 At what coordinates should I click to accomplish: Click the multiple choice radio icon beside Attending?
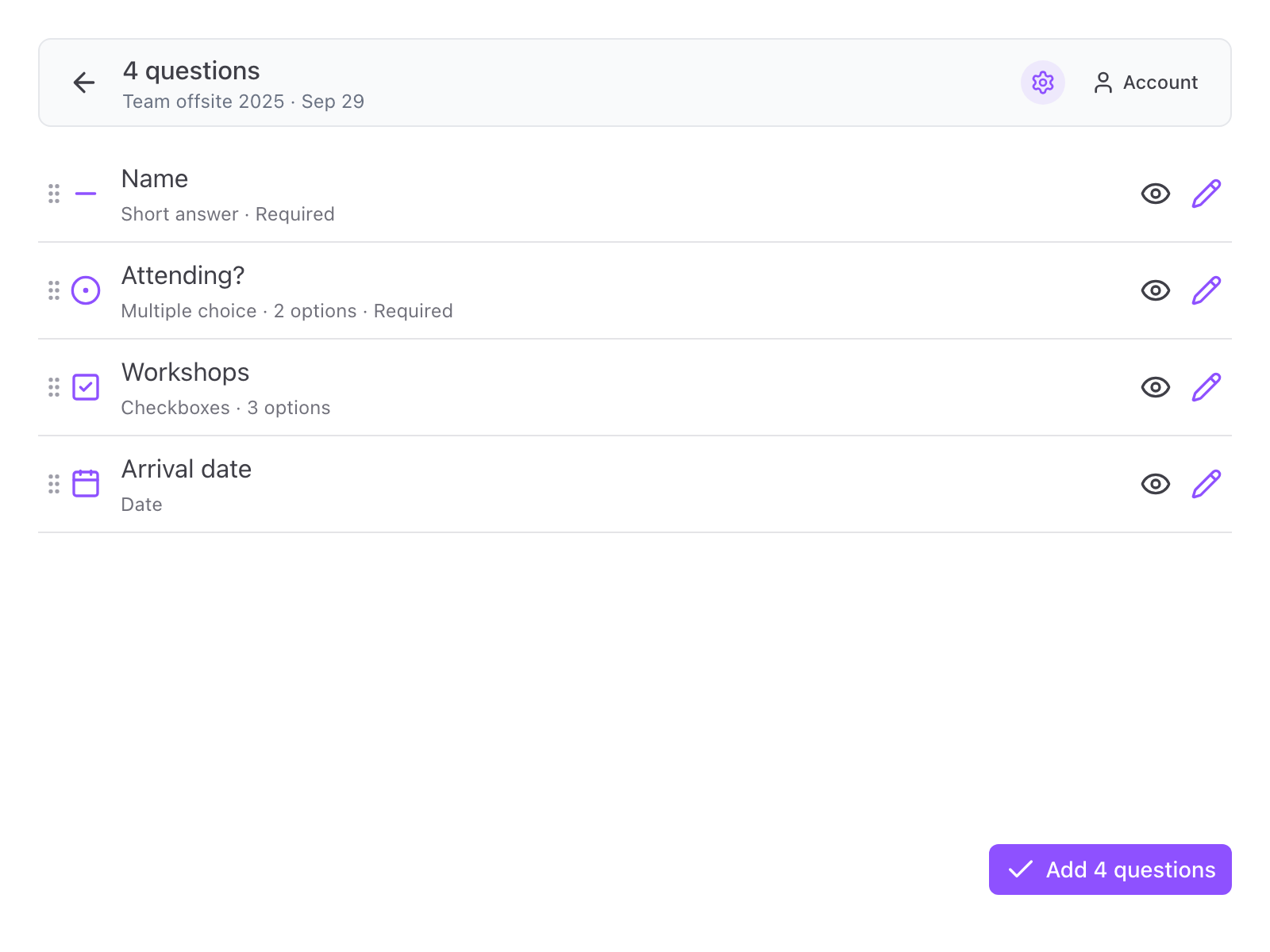(86, 290)
